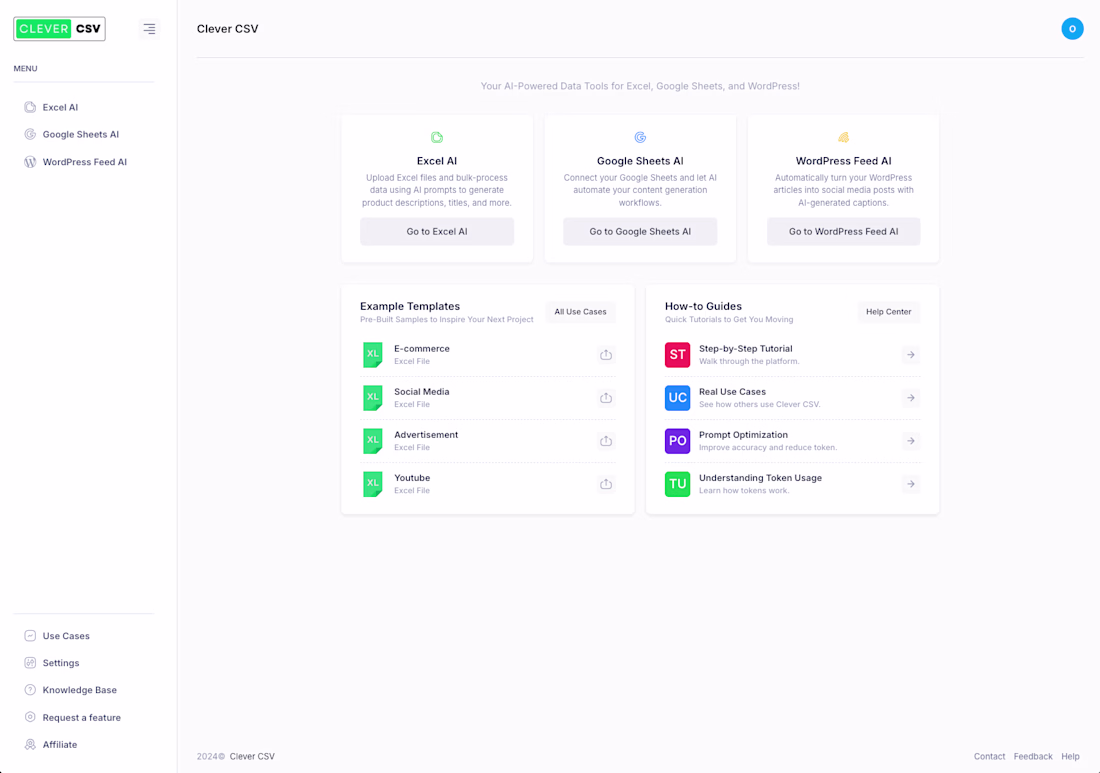This screenshot has width=1100, height=773.
Task: Click the upload icon for Social Media template
Action: (x=606, y=398)
